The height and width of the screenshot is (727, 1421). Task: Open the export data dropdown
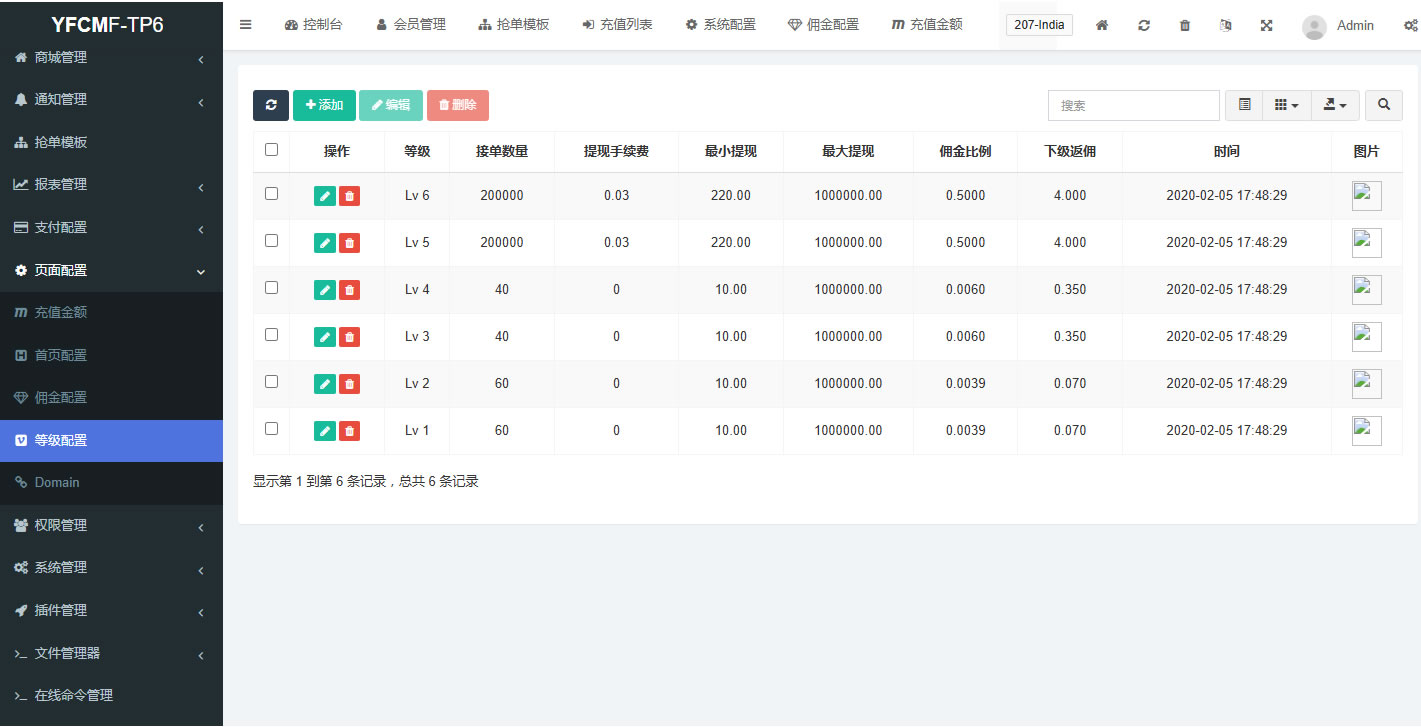pos(1335,105)
